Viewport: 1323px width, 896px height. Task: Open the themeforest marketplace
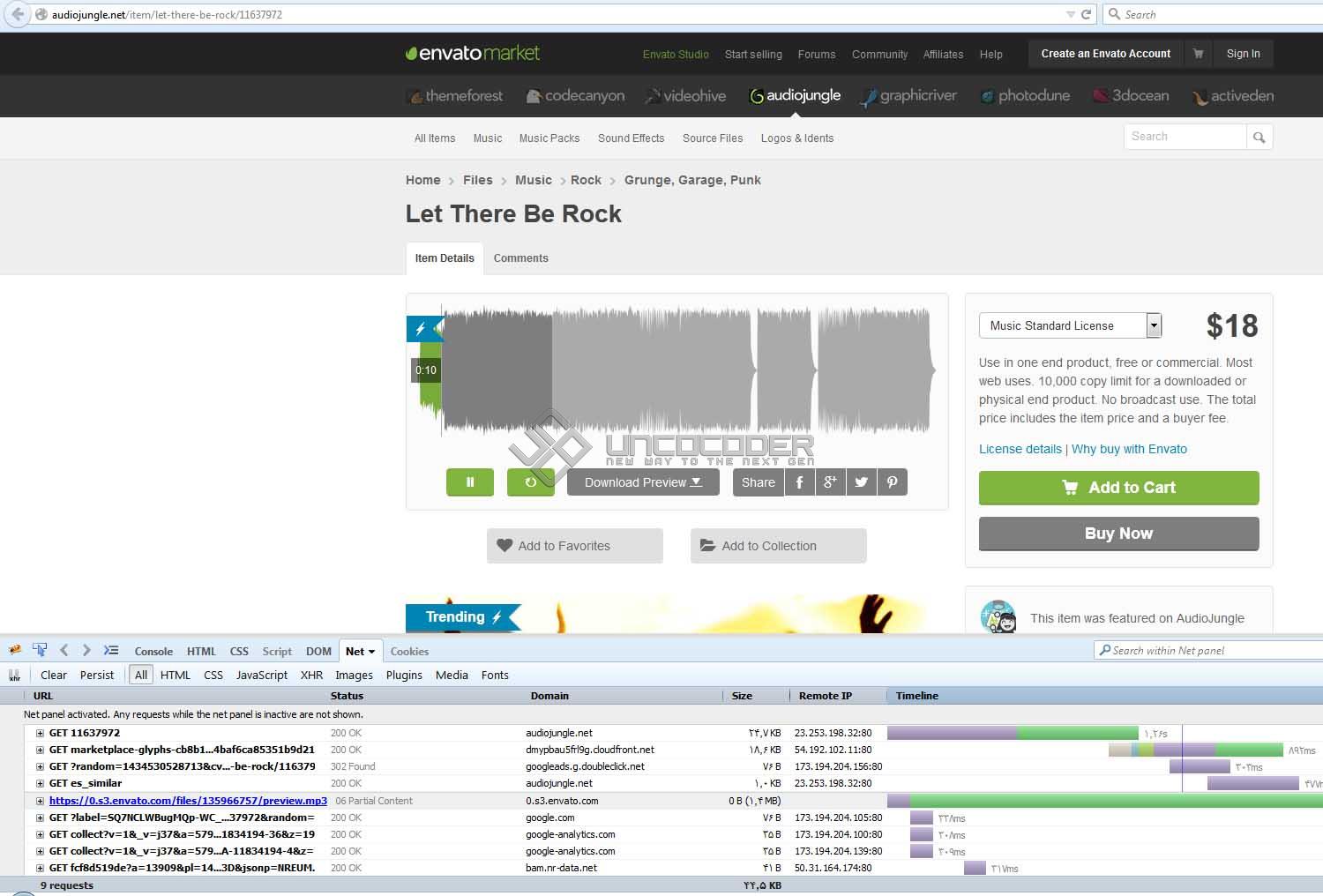[x=455, y=95]
